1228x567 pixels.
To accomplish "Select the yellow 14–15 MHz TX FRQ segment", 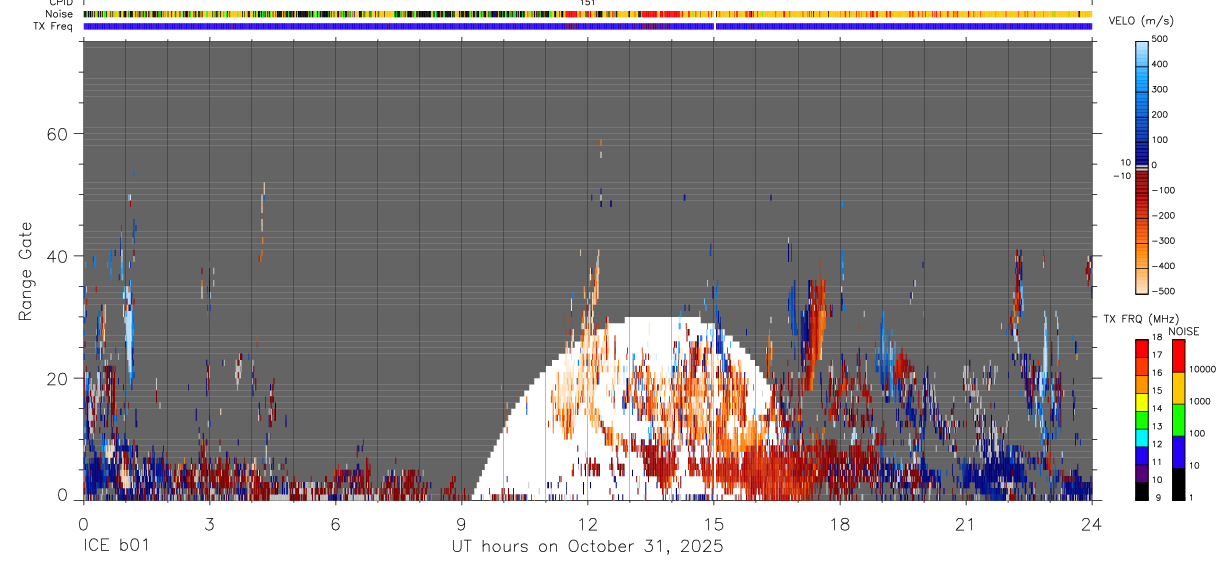I will 1142,402.
